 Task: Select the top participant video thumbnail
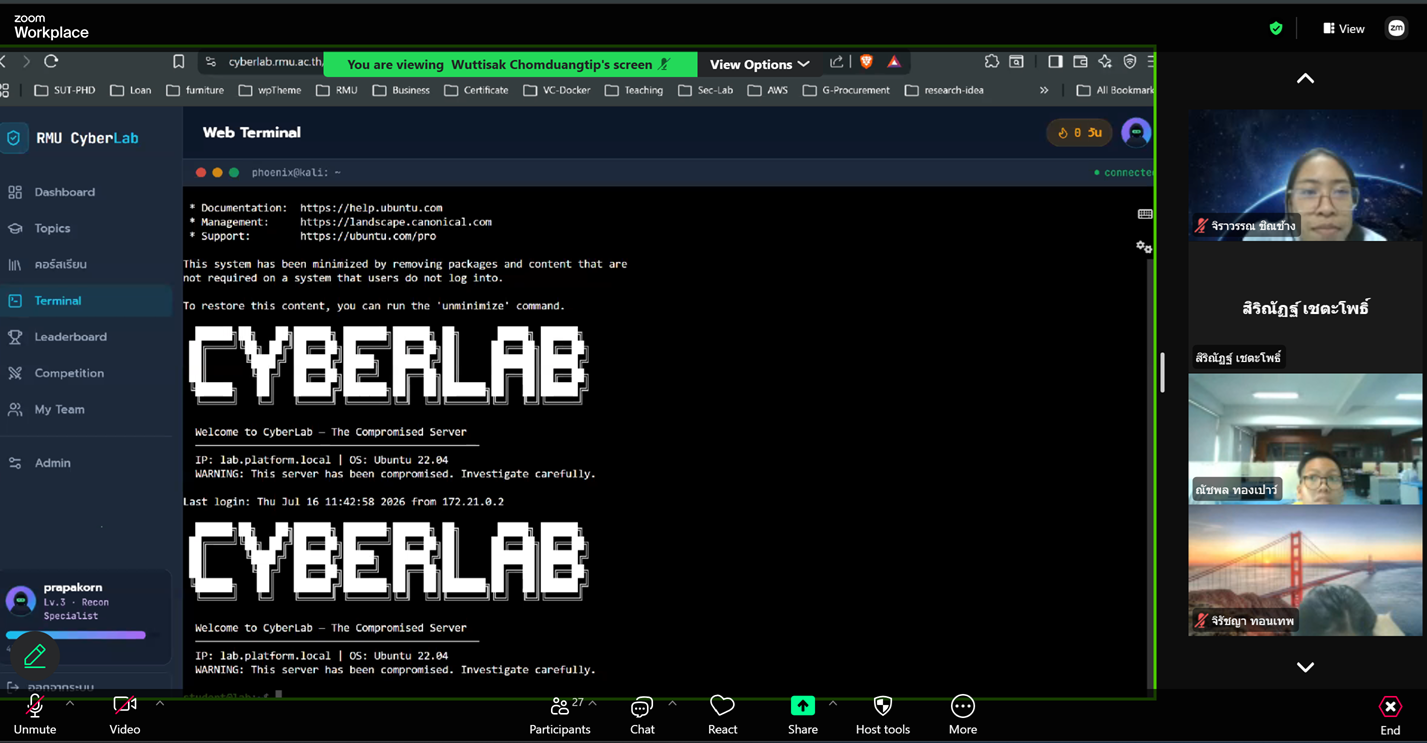1305,175
